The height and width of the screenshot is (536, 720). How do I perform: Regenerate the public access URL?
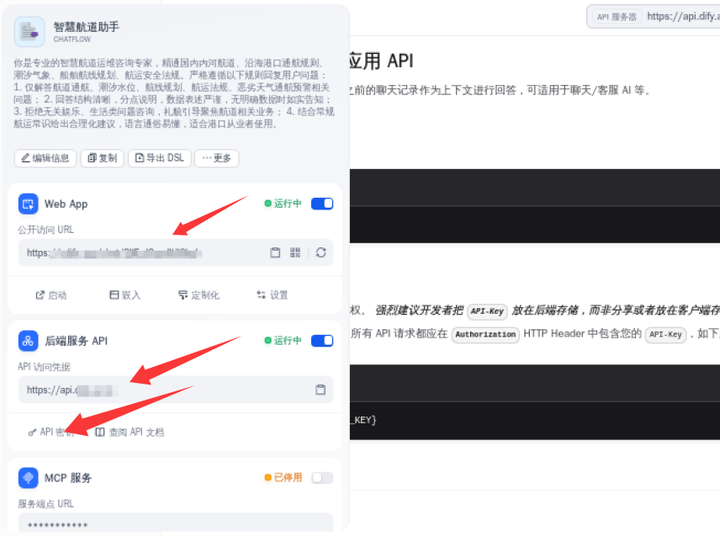coord(321,252)
